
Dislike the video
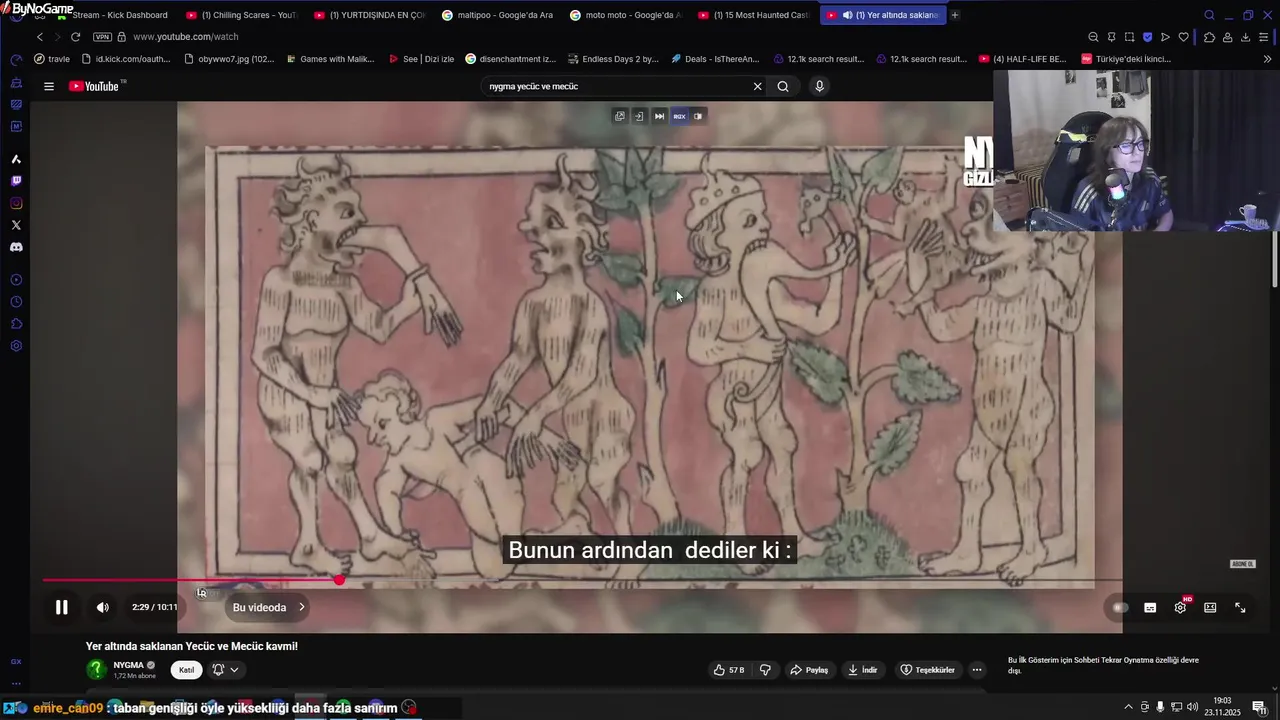point(765,670)
